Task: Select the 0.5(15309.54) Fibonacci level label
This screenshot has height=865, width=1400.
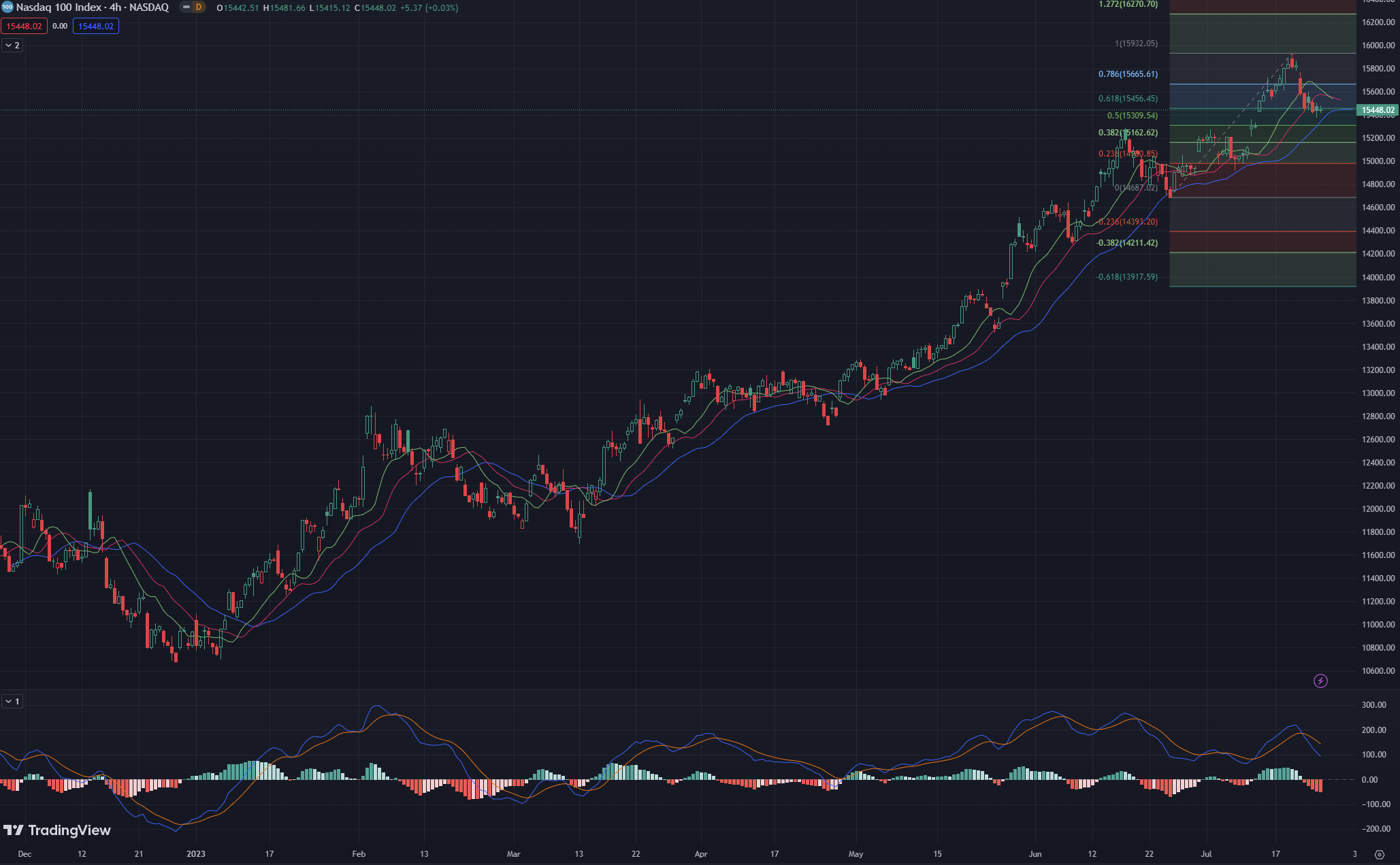Action: pyautogui.click(x=1133, y=116)
